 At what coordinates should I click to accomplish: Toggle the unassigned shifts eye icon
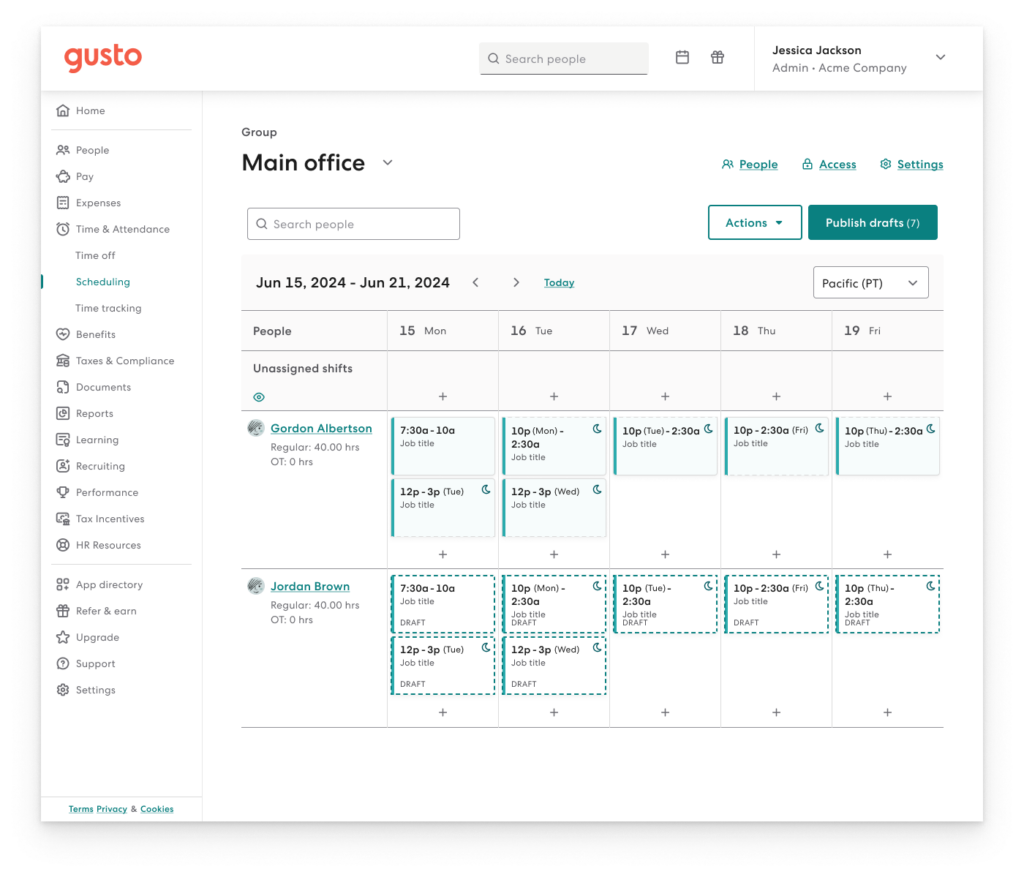259,397
